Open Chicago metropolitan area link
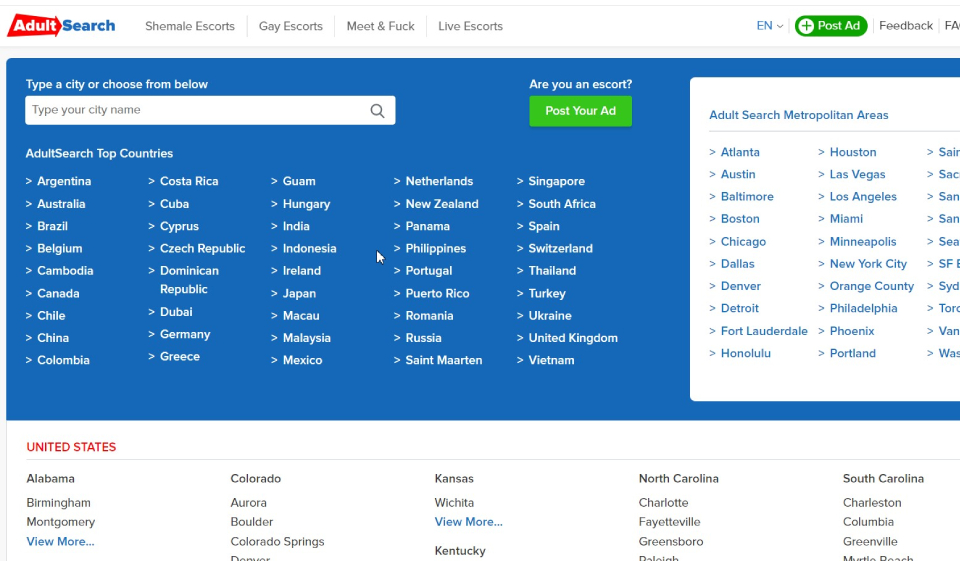Image resolution: width=960 pixels, height=561 pixels. pos(743,242)
